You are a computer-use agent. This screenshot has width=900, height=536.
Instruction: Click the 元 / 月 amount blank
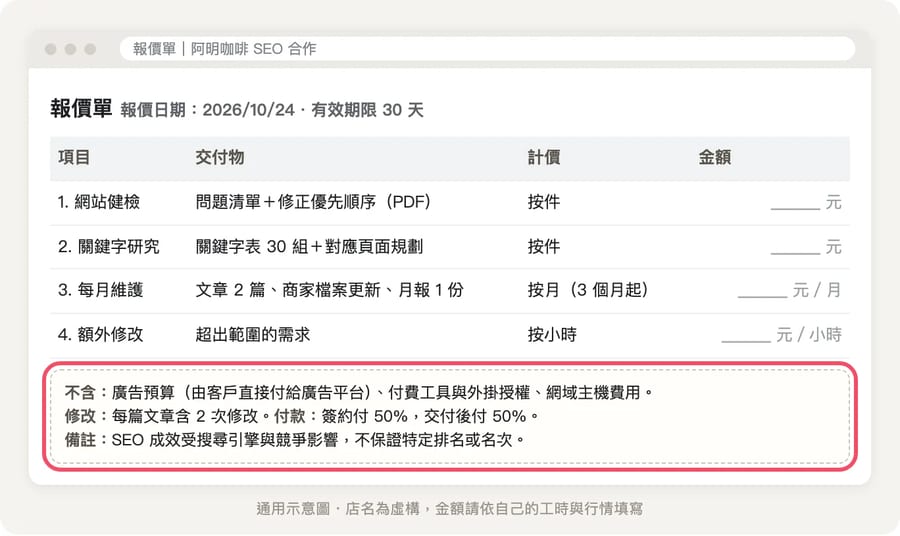(762, 292)
